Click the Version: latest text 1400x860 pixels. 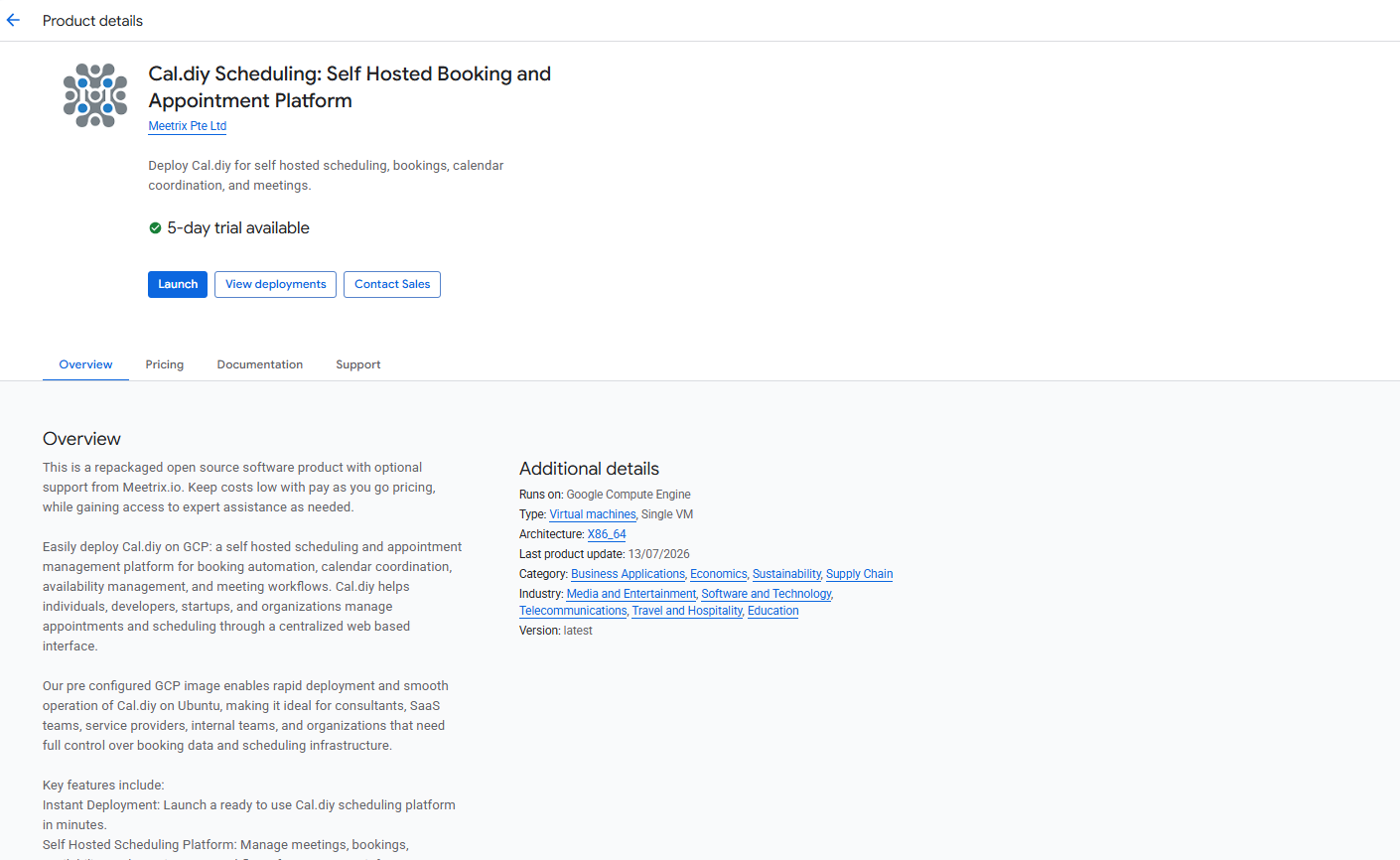coord(556,631)
